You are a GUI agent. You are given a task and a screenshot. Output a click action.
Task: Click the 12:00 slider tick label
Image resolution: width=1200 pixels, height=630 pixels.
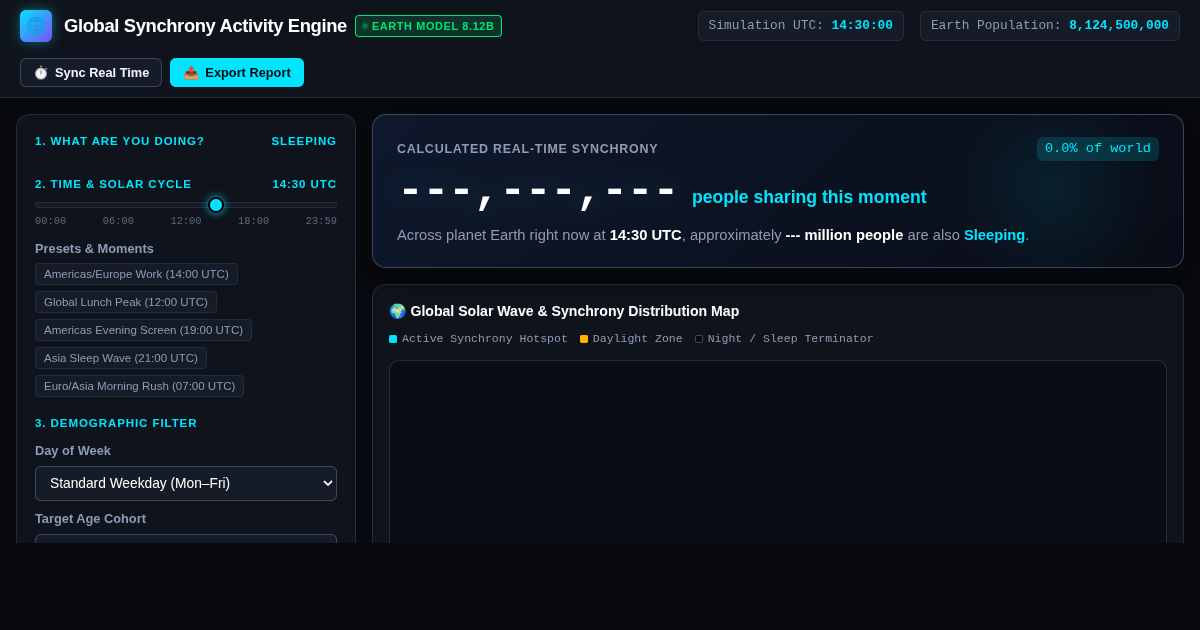point(186,221)
